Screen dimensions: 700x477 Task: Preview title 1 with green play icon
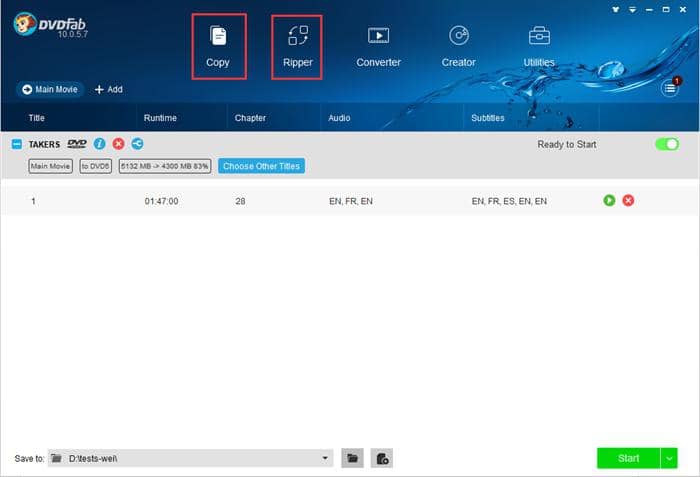tap(609, 200)
